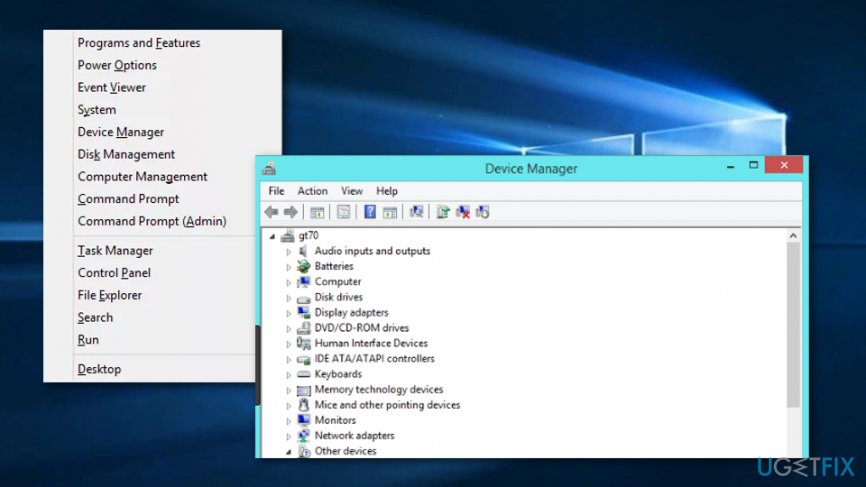Open the Action menu
The height and width of the screenshot is (487, 866).
coord(313,191)
